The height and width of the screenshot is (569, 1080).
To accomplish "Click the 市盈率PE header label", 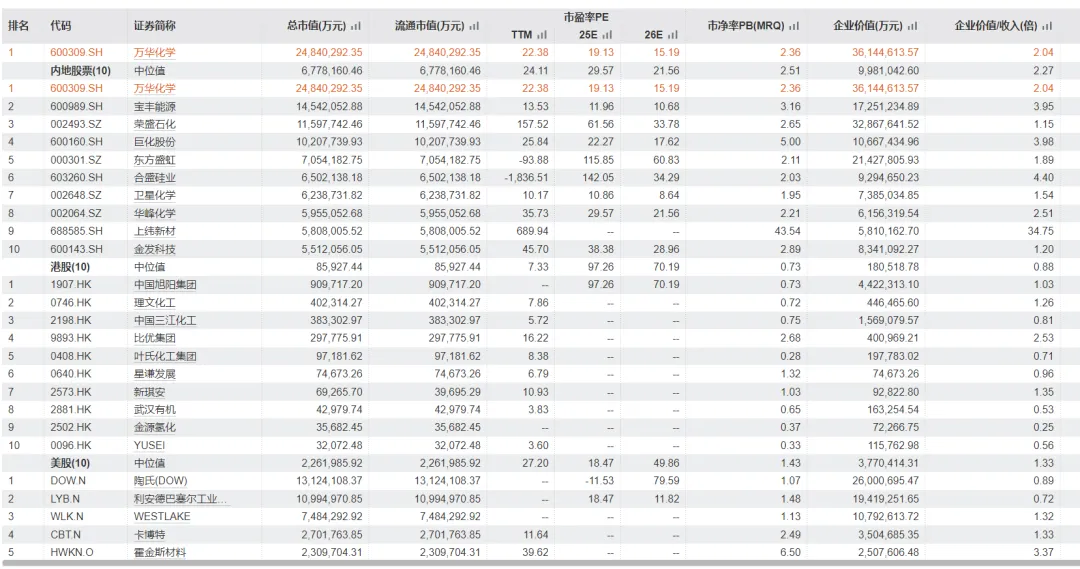I will tap(586, 17).
